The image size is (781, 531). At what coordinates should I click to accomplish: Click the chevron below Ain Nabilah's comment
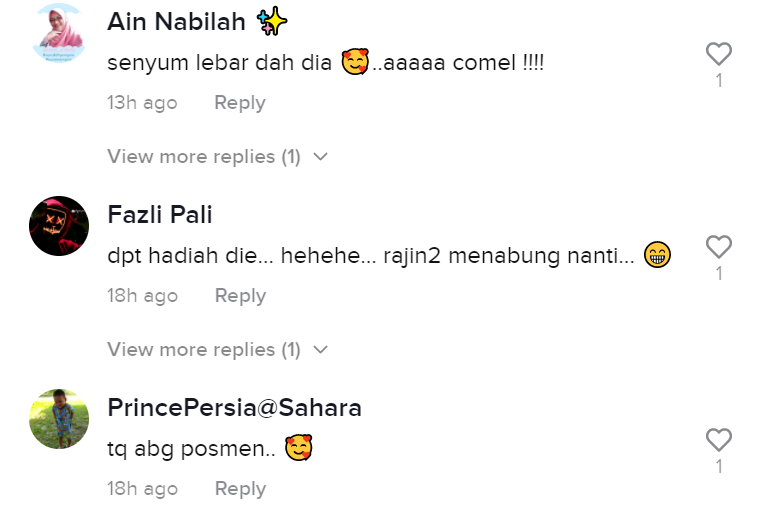(320, 157)
